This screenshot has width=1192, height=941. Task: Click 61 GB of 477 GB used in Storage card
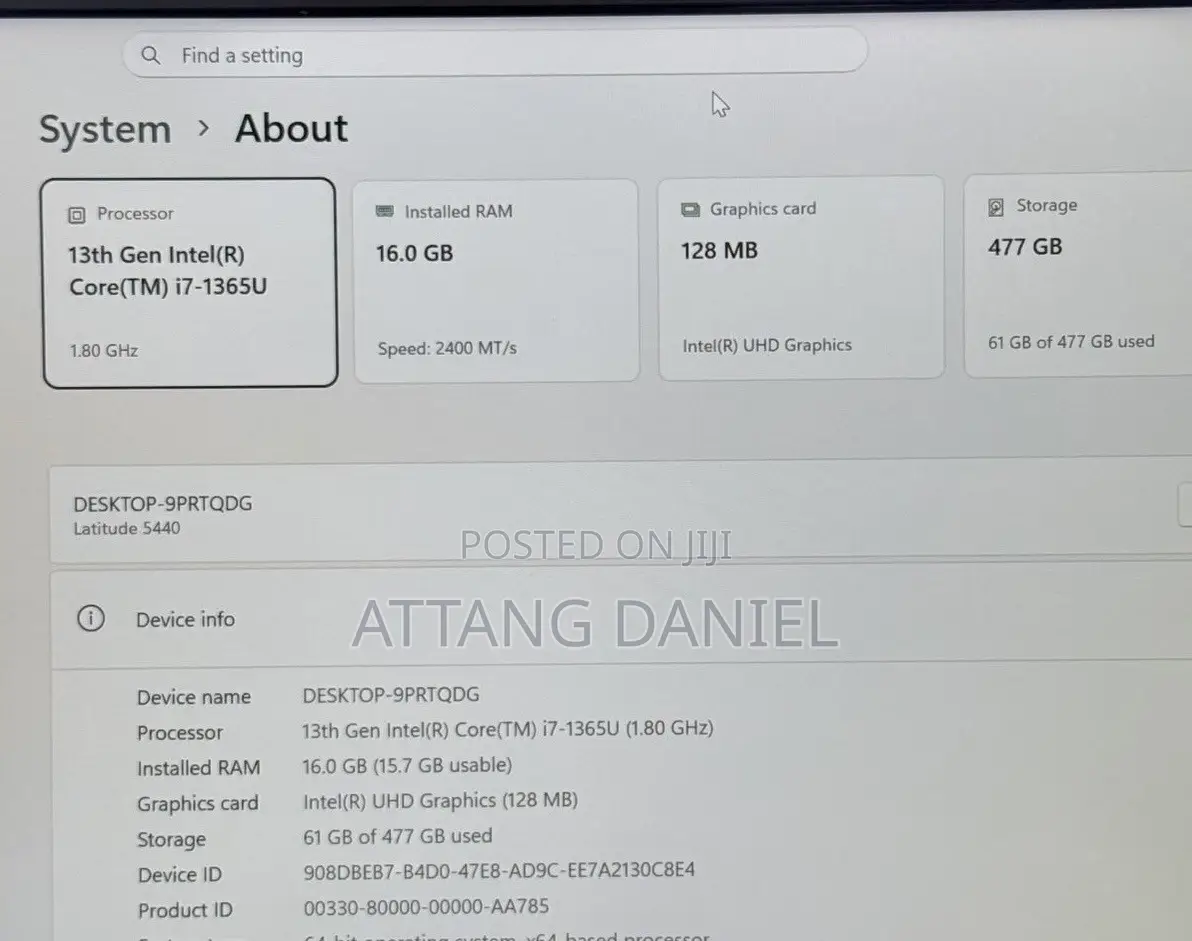tap(1071, 342)
